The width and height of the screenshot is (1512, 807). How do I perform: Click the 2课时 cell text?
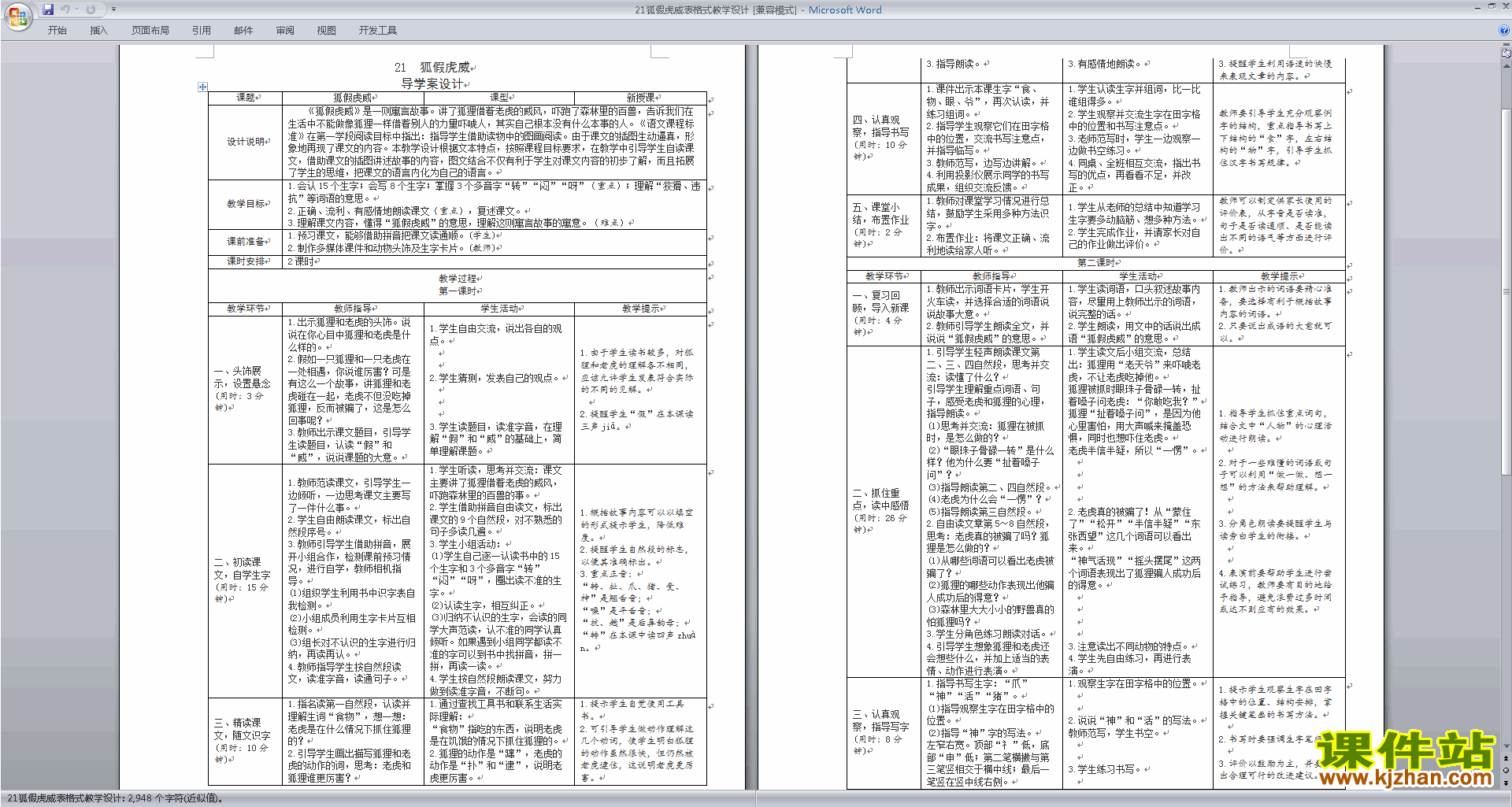click(x=301, y=261)
